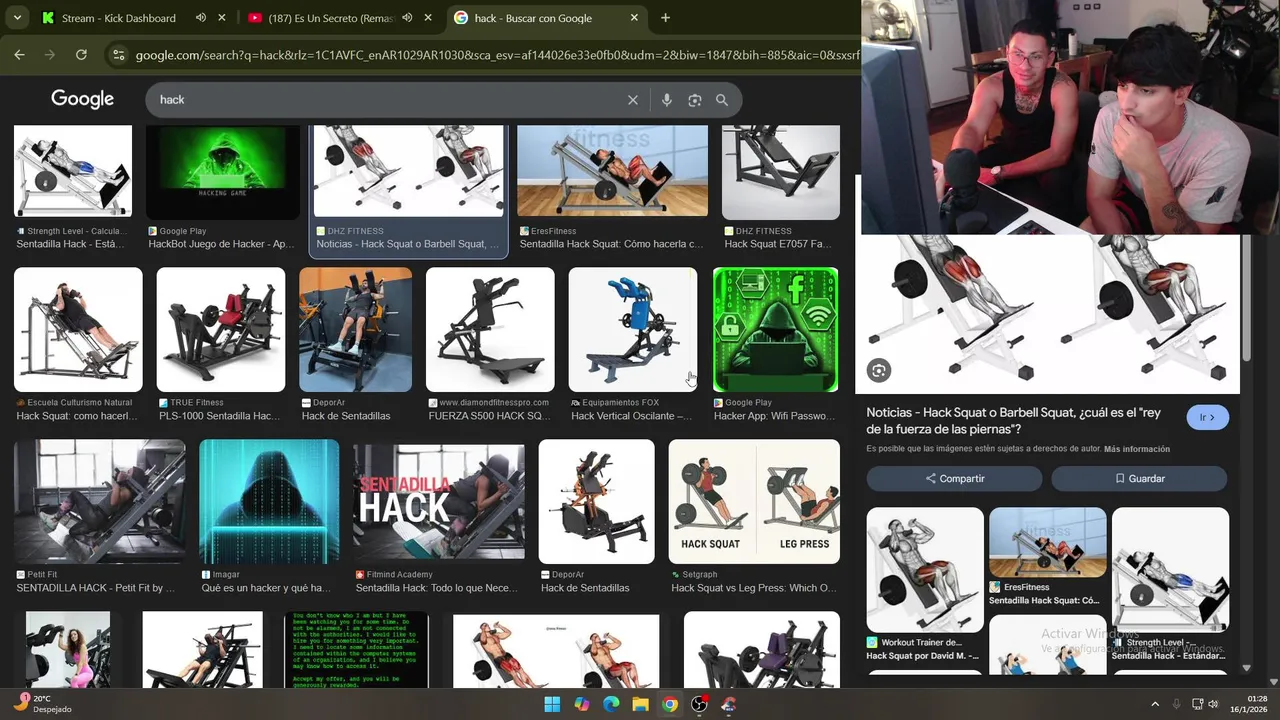Screen dimensions: 1280x720
Task: Clear the search query with X
Action: tap(632, 100)
